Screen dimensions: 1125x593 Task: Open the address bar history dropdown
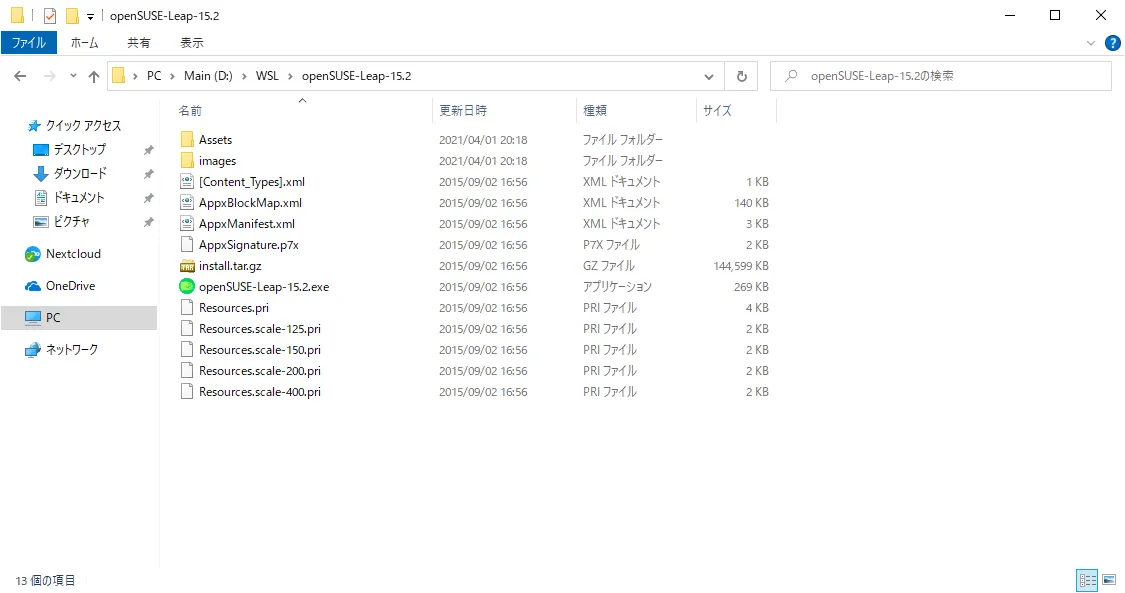click(x=709, y=77)
